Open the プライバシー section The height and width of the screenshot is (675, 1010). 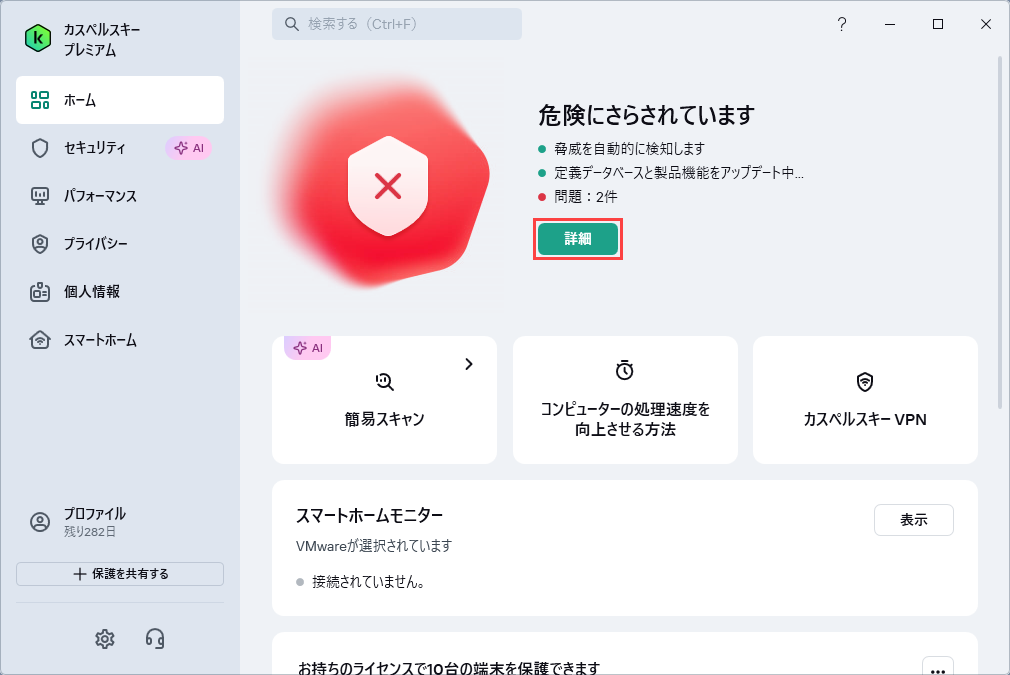pyautogui.click(x=120, y=243)
